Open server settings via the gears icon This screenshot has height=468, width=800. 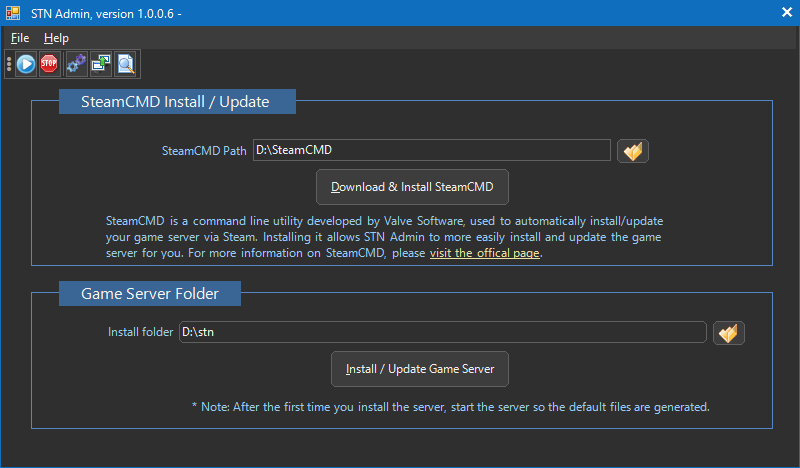pyautogui.click(x=76, y=64)
